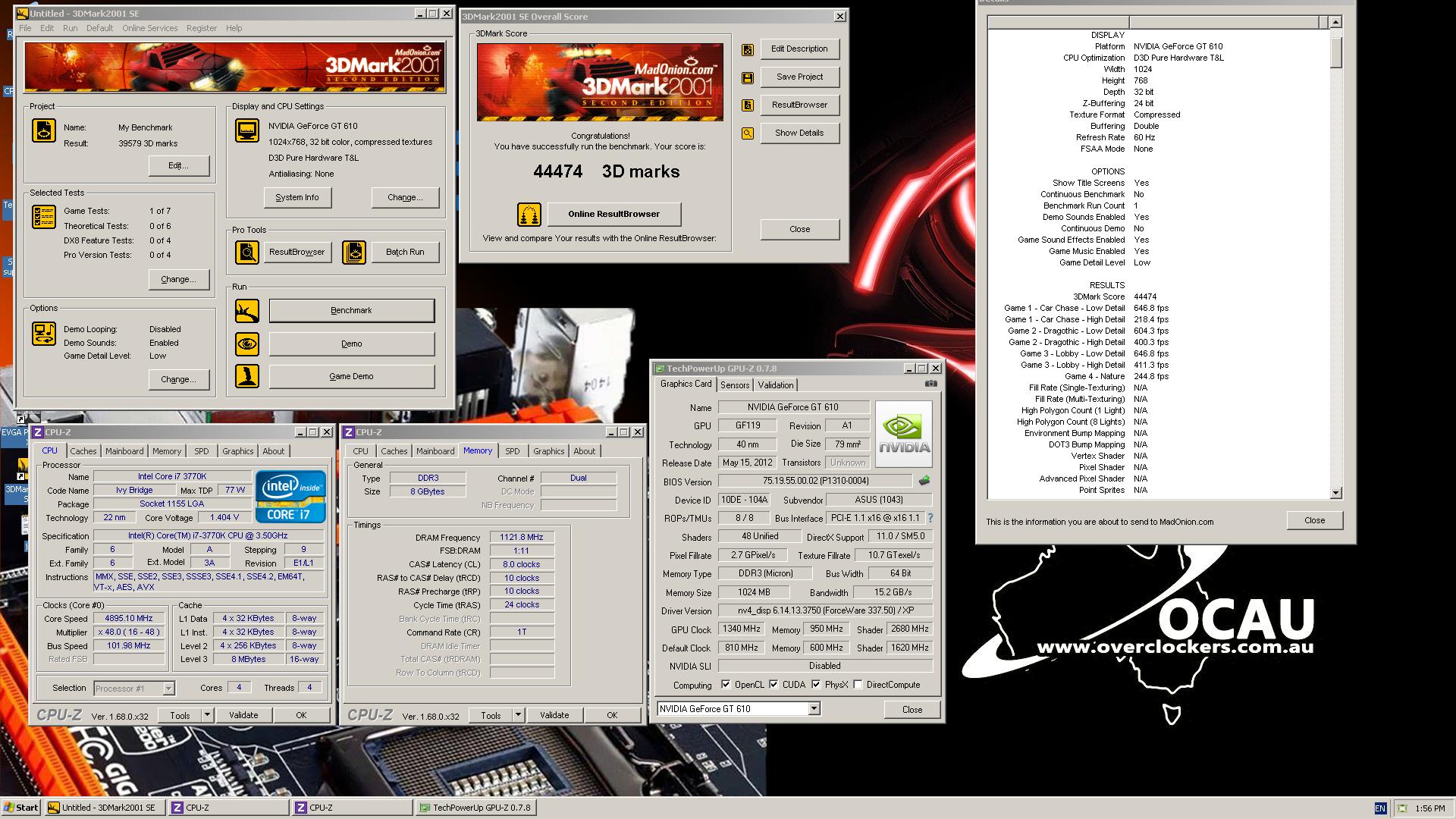The height and width of the screenshot is (819, 1456).
Task: Click the Project icon beside My Benchmark
Action: [43, 130]
